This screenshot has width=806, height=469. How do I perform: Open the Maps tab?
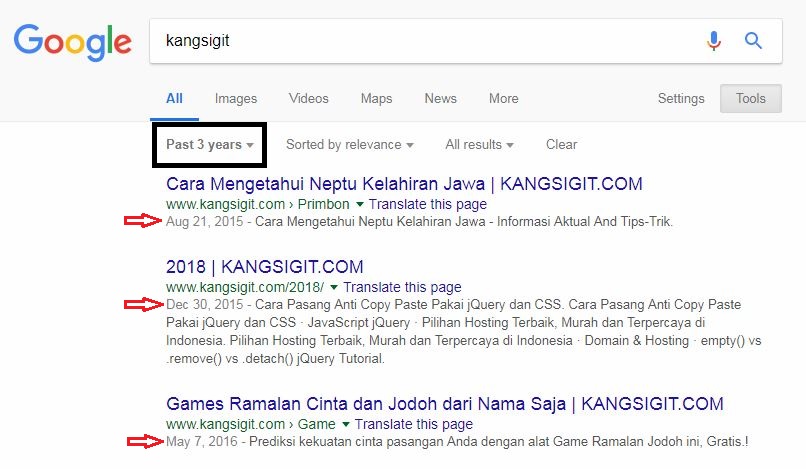376,98
